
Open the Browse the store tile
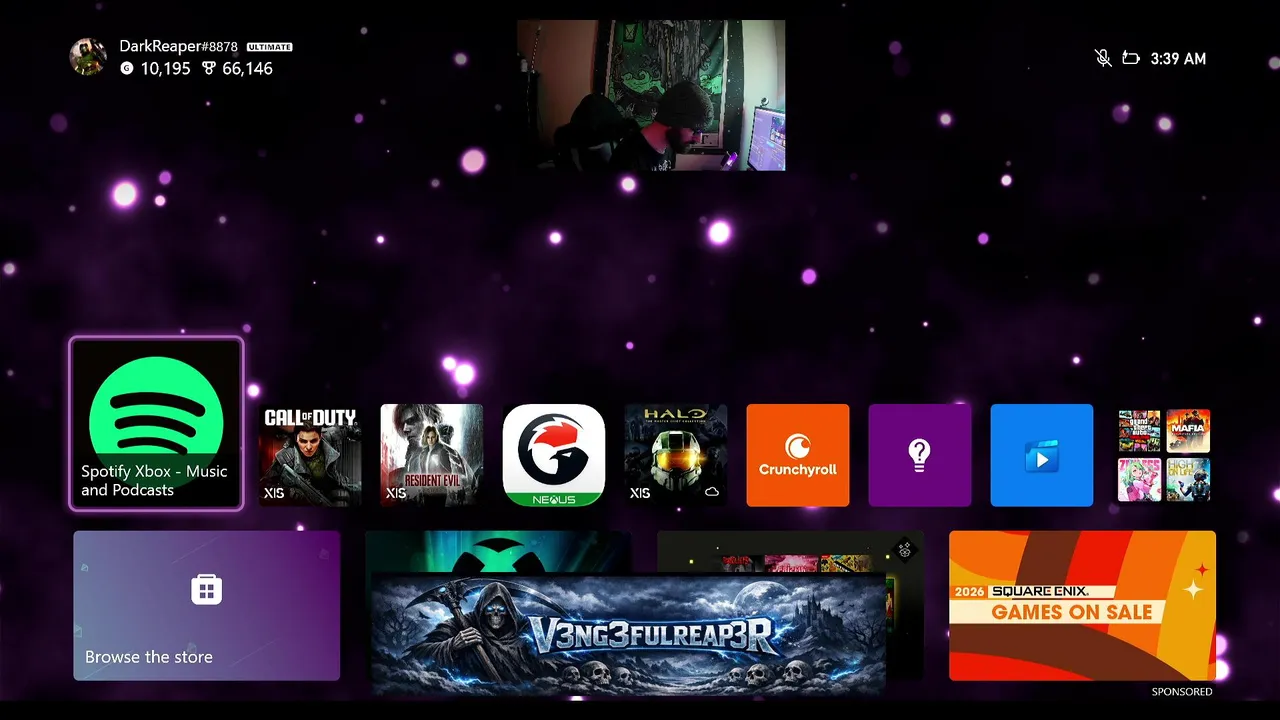click(207, 605)
